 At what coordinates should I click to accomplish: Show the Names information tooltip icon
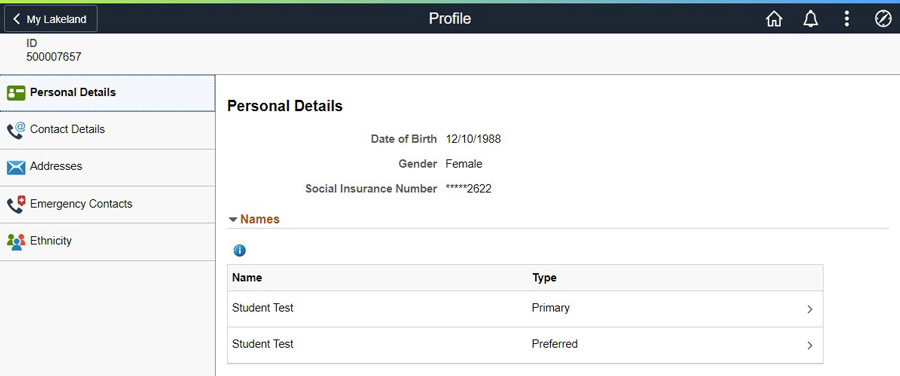tap(239, 250)
